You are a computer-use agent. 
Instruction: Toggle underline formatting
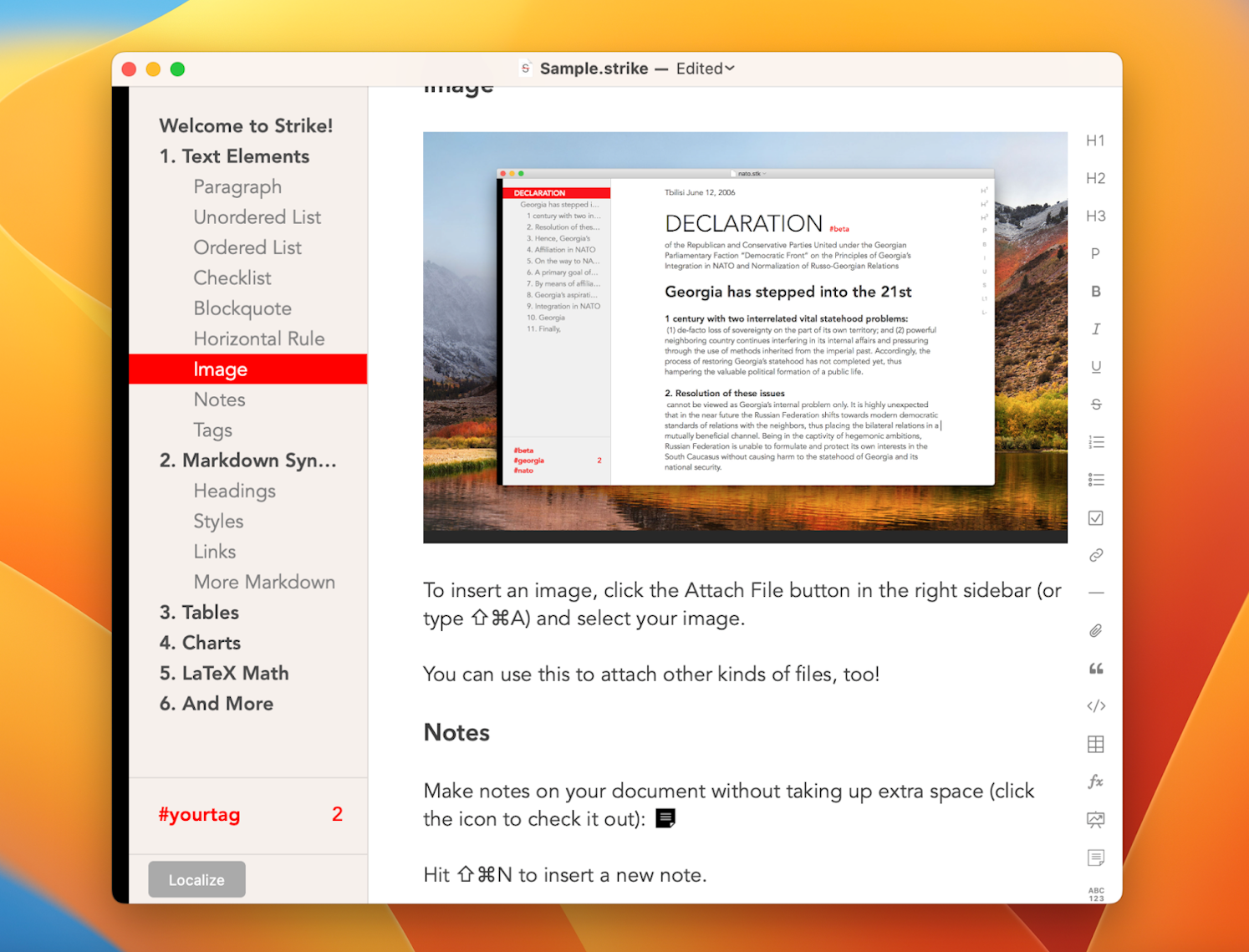pos(1095,366)
